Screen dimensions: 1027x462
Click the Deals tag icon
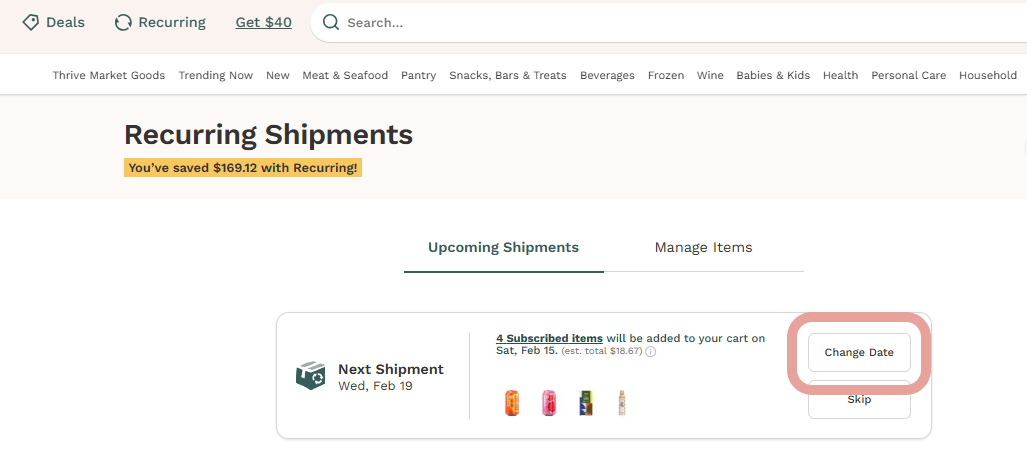[31, 22]
